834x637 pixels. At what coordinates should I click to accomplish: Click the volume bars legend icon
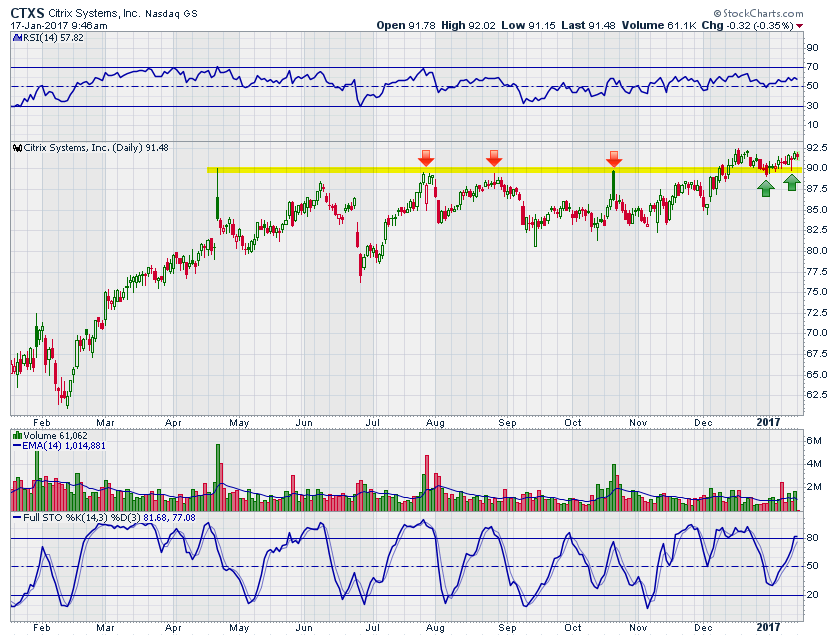pyautogui.click(x=17, y=435)
